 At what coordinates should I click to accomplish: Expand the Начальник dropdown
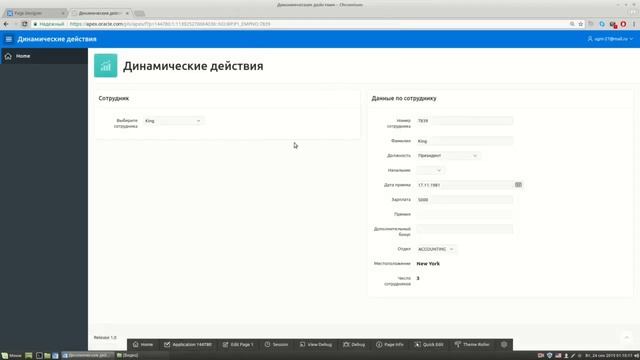pos(430,170)
